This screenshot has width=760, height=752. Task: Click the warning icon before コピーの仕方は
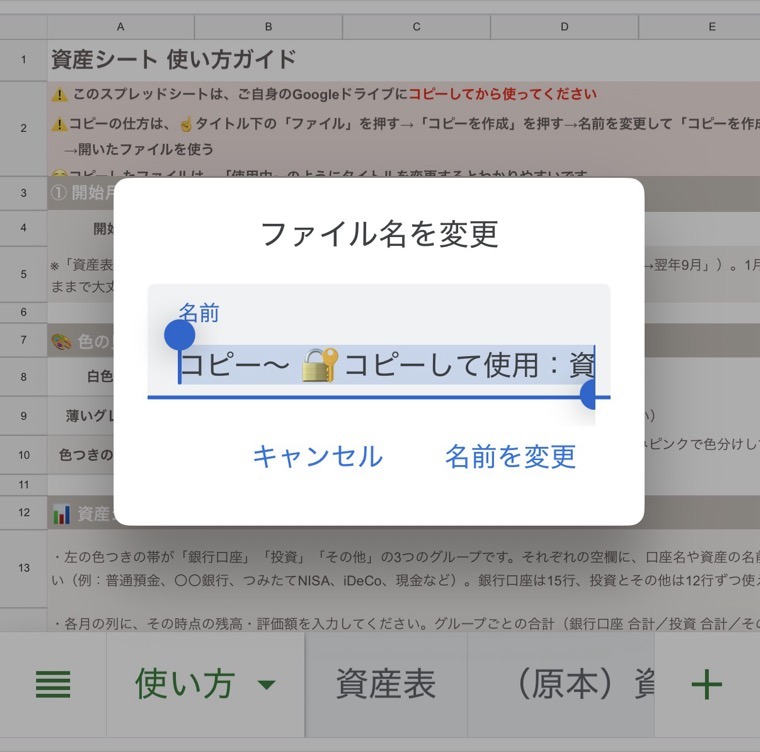(59, 125)
